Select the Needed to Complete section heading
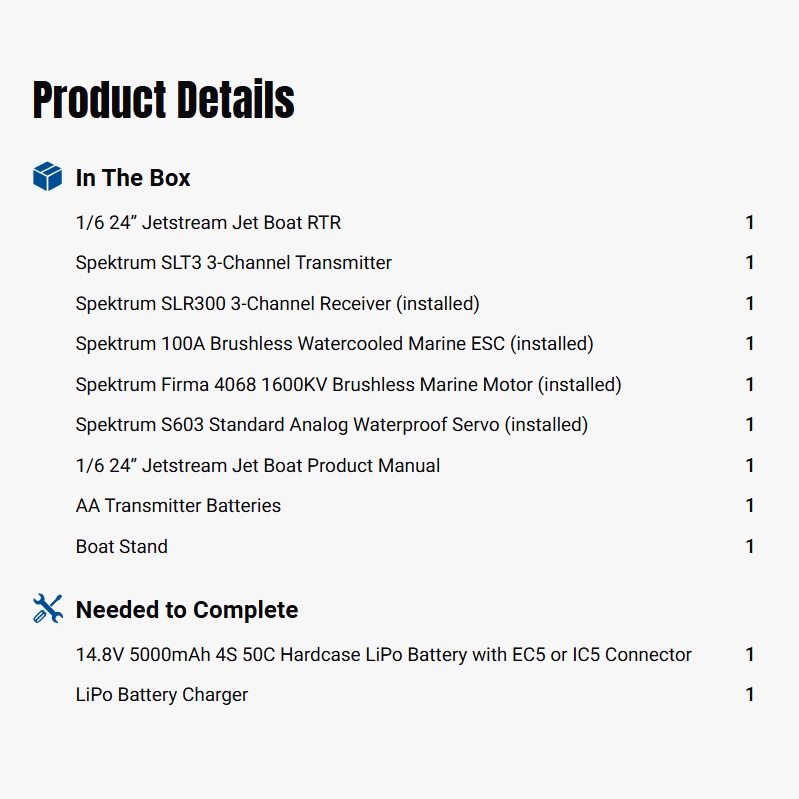The width and height of the screenshot is (799, 799). point(187,610)
